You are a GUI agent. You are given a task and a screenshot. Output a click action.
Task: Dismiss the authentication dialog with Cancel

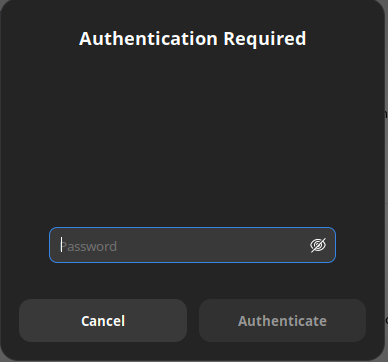(103, 320)
